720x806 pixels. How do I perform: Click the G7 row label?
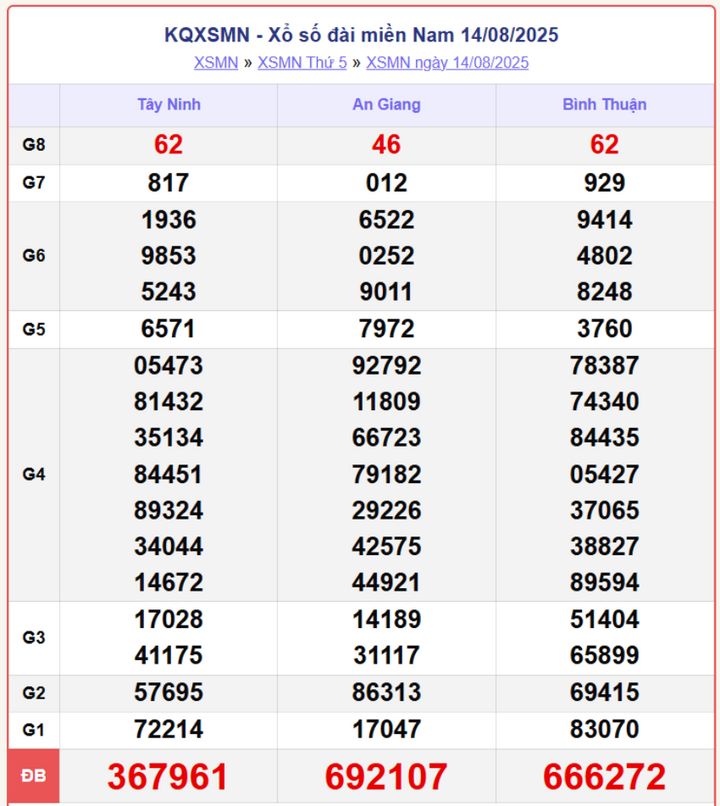[x=34, y=182]
